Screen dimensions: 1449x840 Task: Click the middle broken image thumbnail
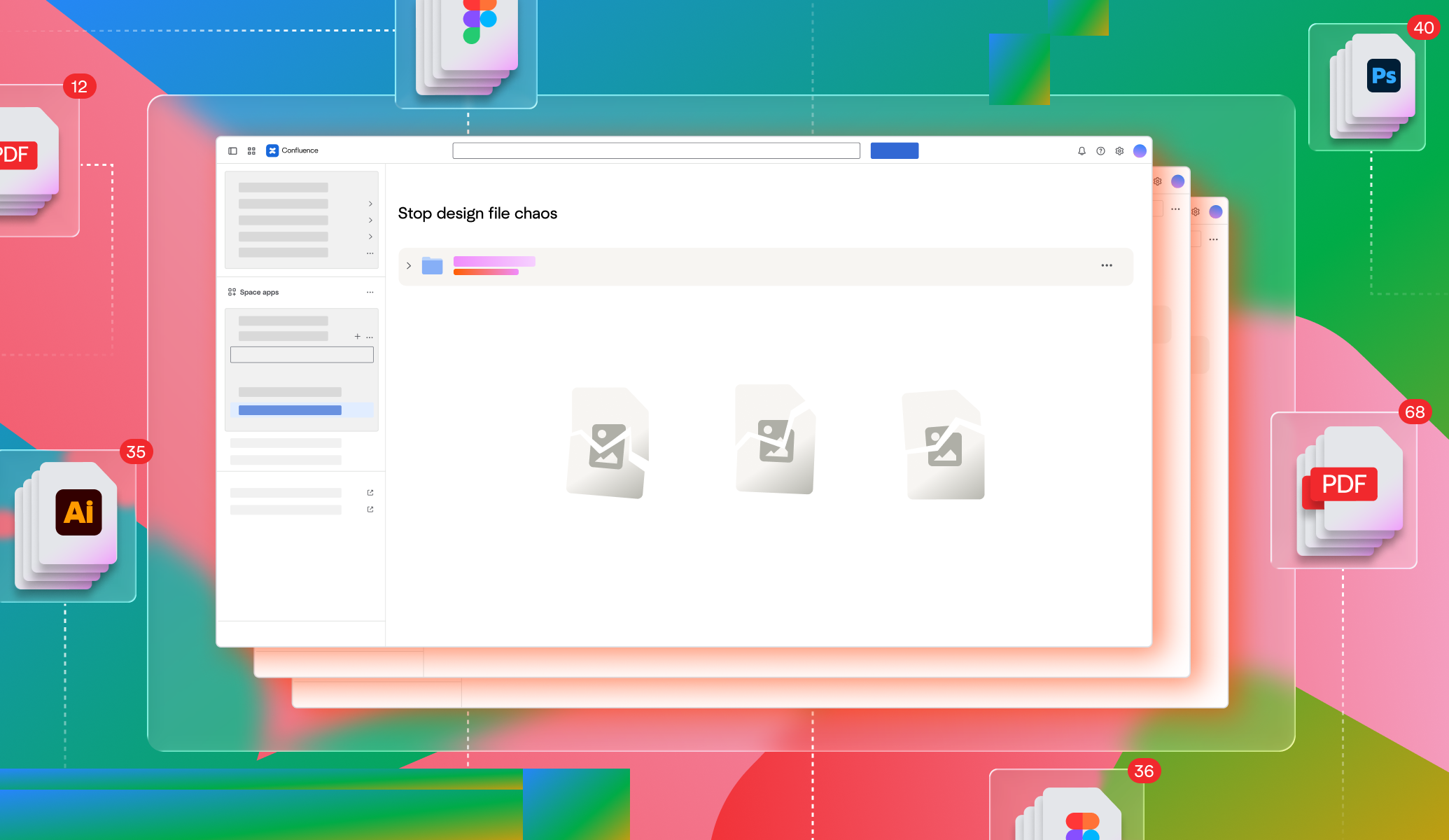[775, 440]
